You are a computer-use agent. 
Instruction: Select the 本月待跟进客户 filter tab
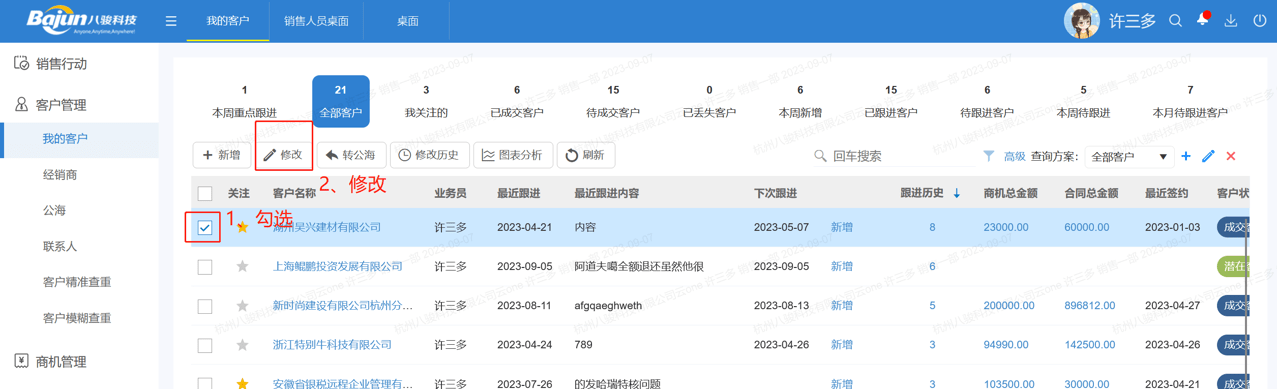coord(1190,102)
